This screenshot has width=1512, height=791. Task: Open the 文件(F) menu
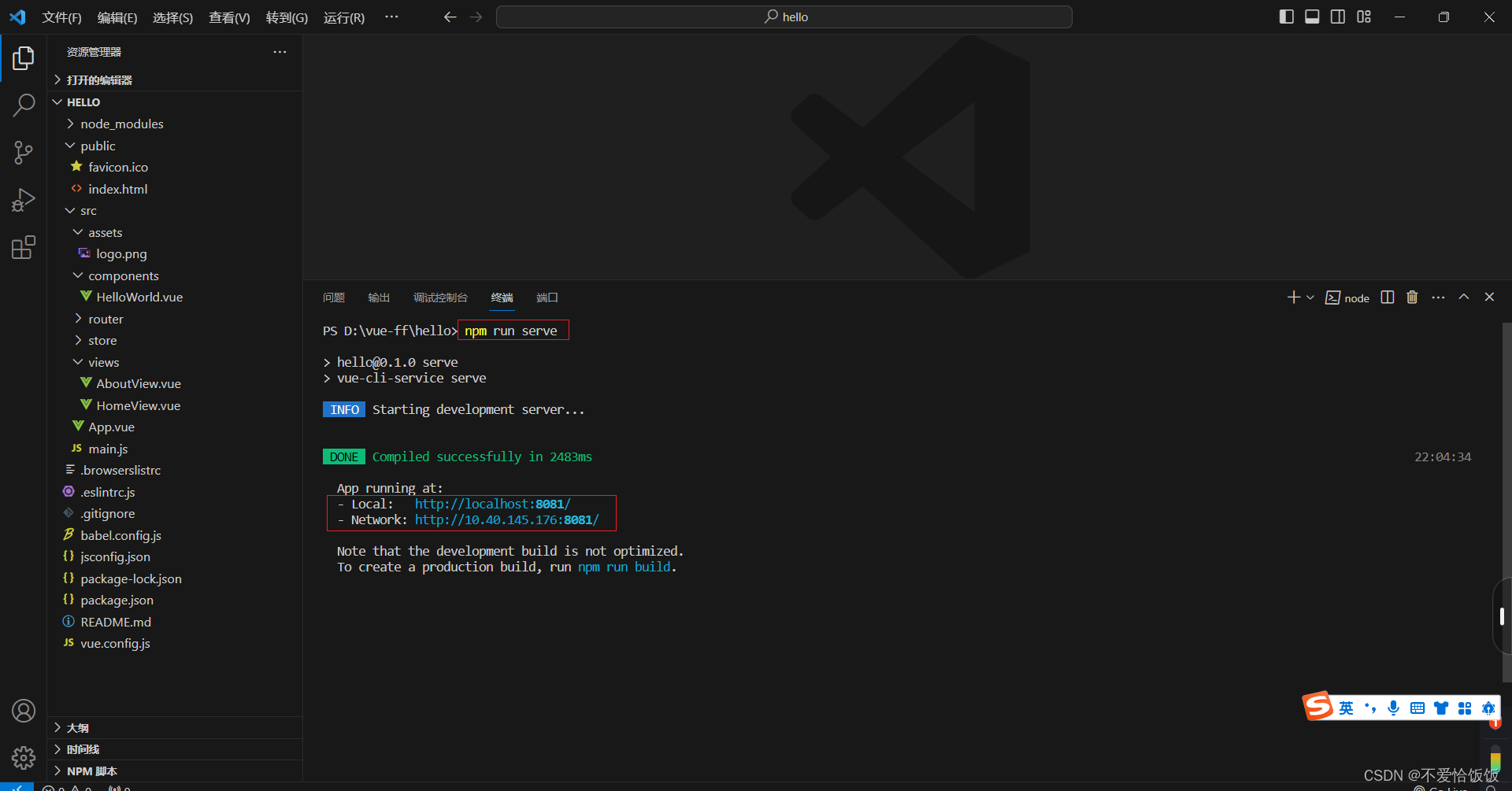pyautogui.click(x=61, y=17)
